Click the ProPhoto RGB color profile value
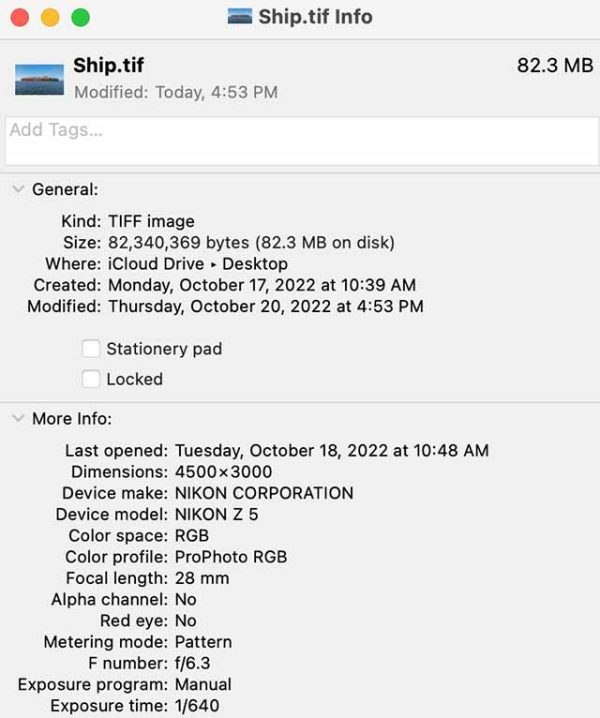Image resolution: width=600 pixels, height=718 pixels. [231, 557]
